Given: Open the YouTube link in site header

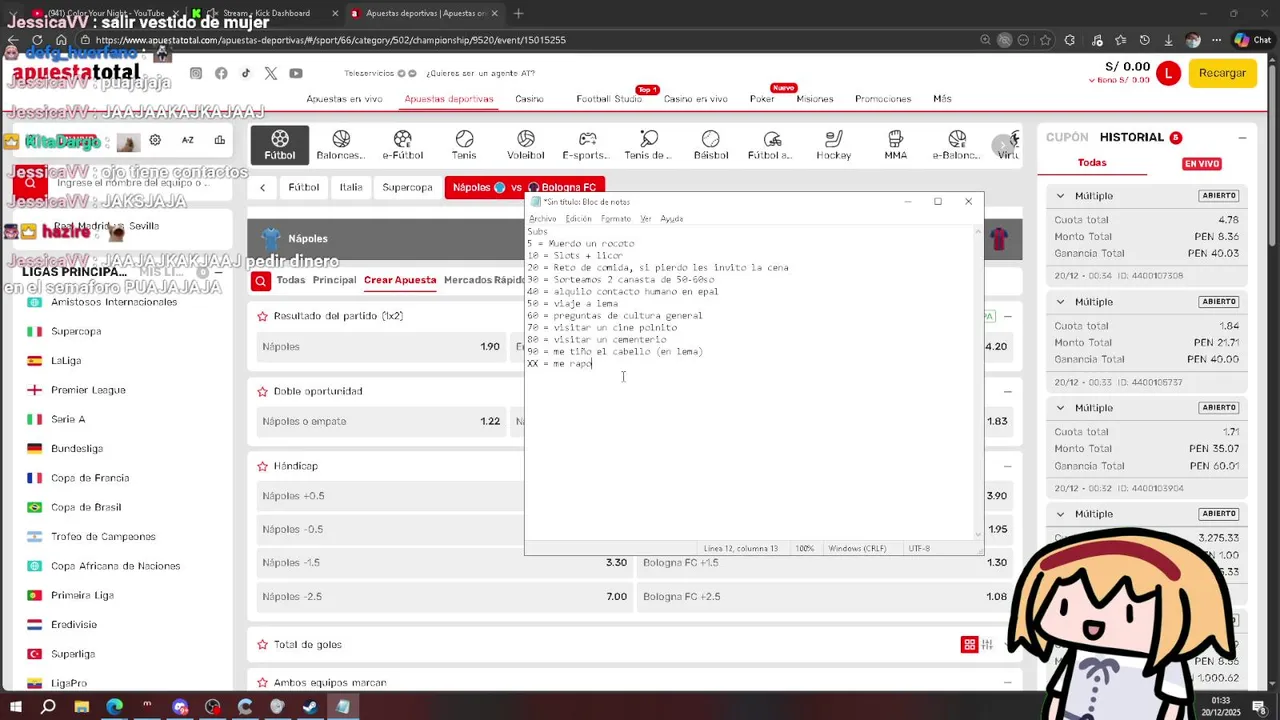Looking at the screenshot, I should (296, 73).
